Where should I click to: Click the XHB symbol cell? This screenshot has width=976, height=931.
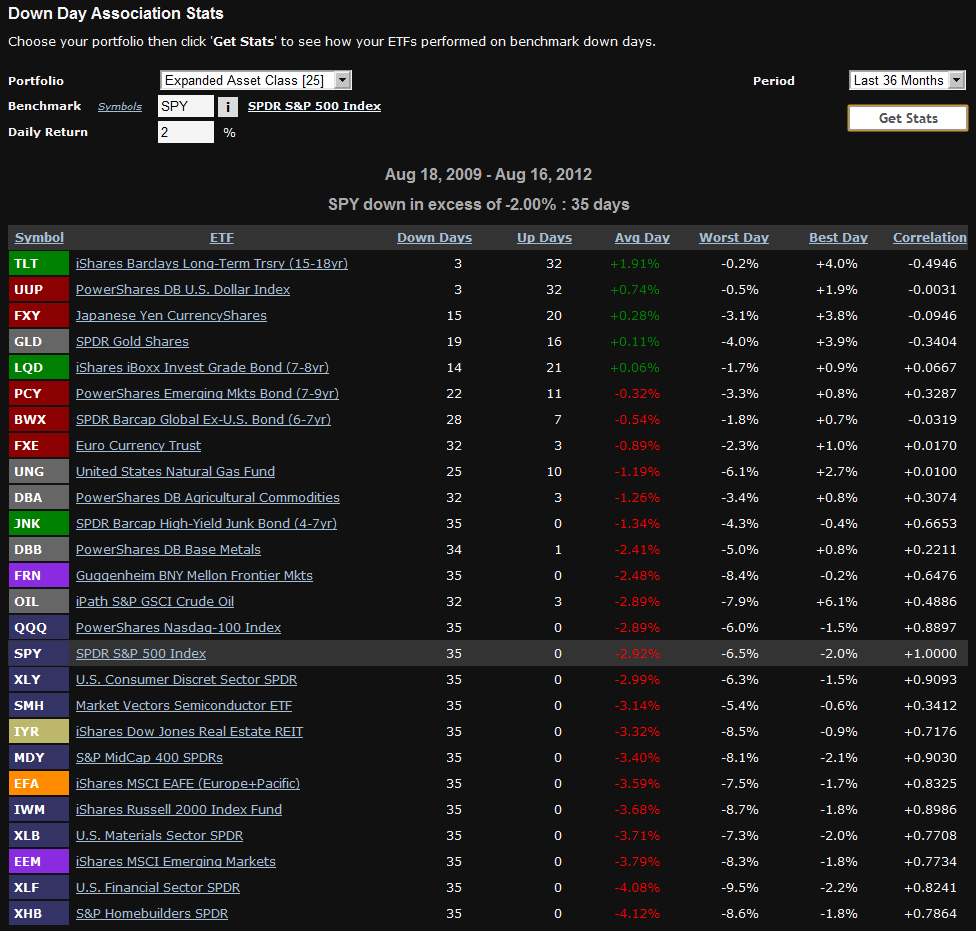point(39,914)
